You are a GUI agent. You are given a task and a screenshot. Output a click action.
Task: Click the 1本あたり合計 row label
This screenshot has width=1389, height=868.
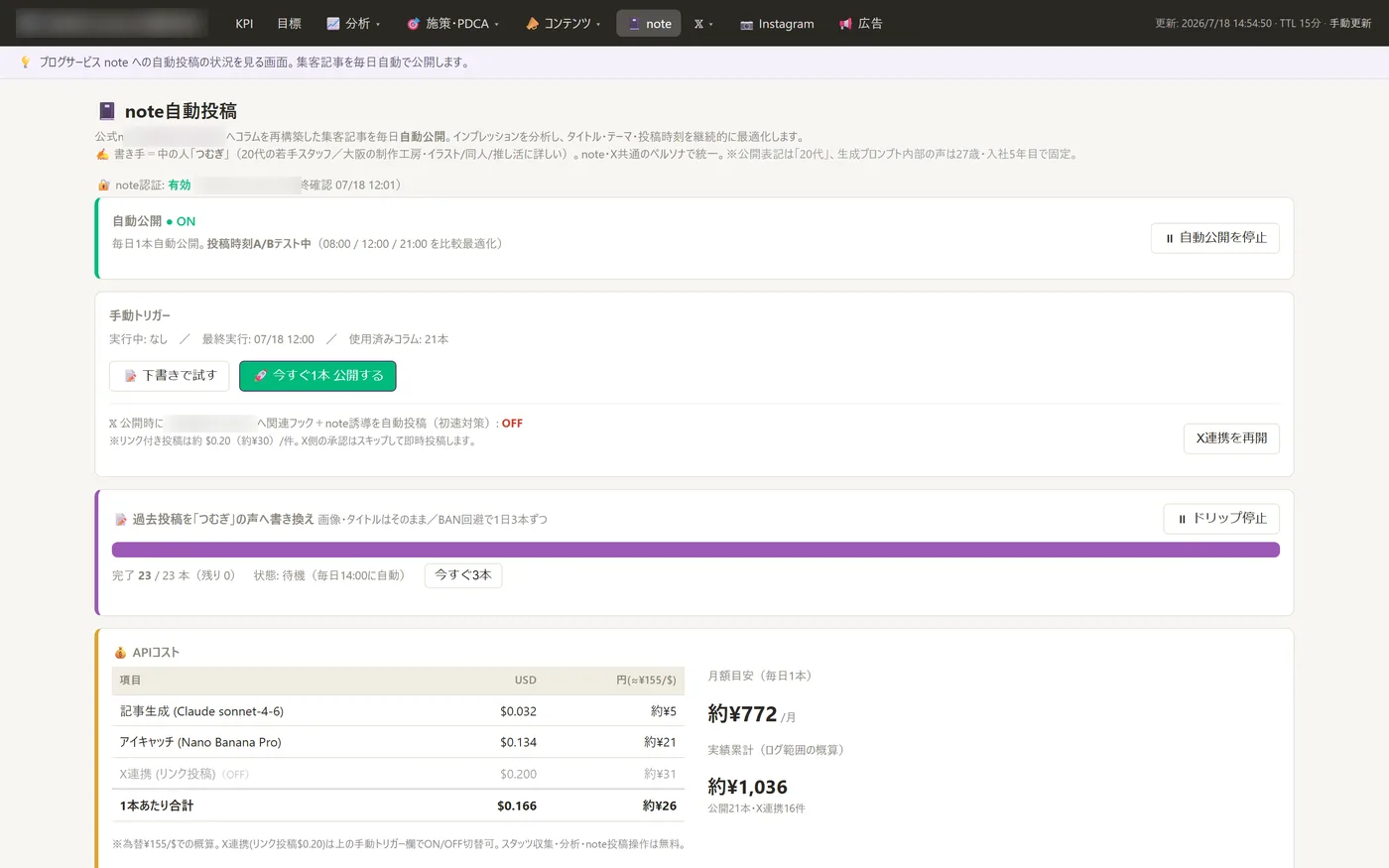[x=157, y=806]
